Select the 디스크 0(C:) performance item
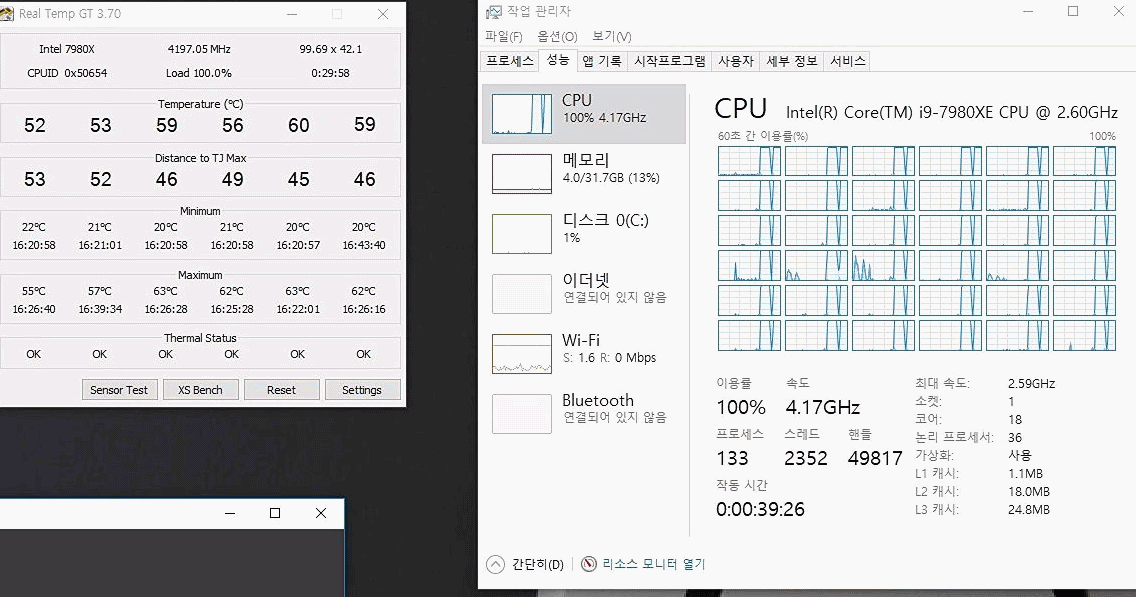The image size is (1136, 597). coord(584,233)
